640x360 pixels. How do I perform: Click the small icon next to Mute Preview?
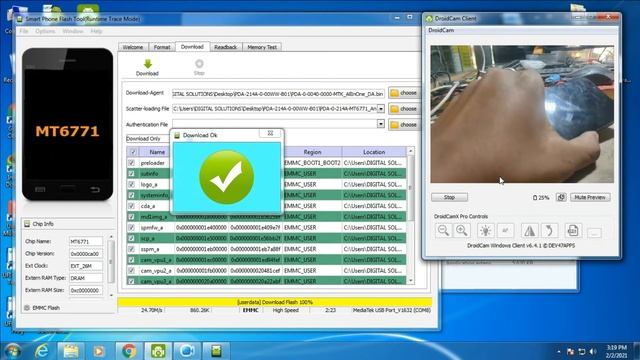561,197
